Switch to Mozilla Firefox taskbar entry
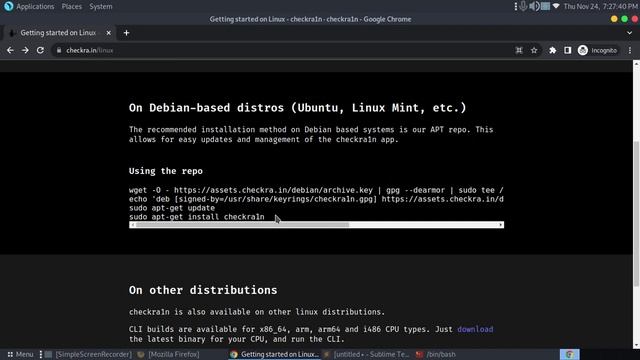 (x=169, y=354)
